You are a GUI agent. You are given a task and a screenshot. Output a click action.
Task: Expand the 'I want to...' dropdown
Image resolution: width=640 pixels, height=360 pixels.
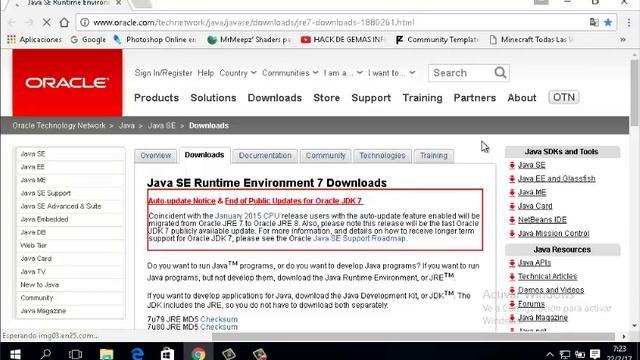click(391, 73)
